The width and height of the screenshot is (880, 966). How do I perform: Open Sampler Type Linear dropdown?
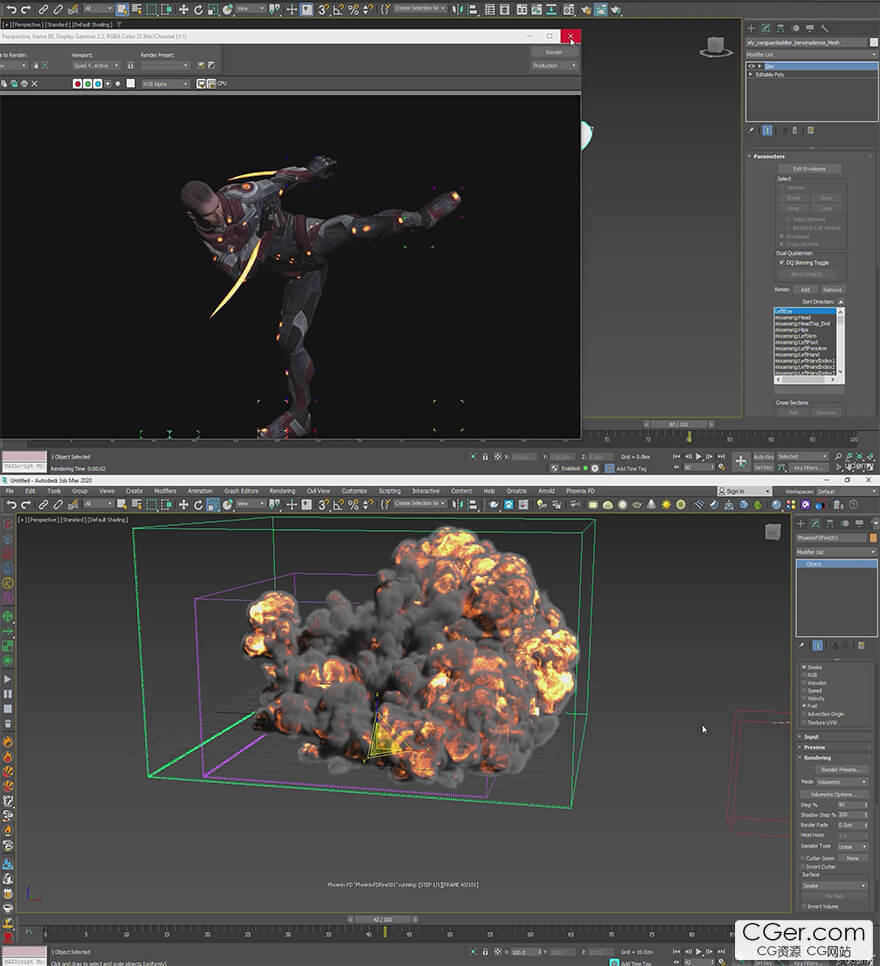click(x=852, y=846)
